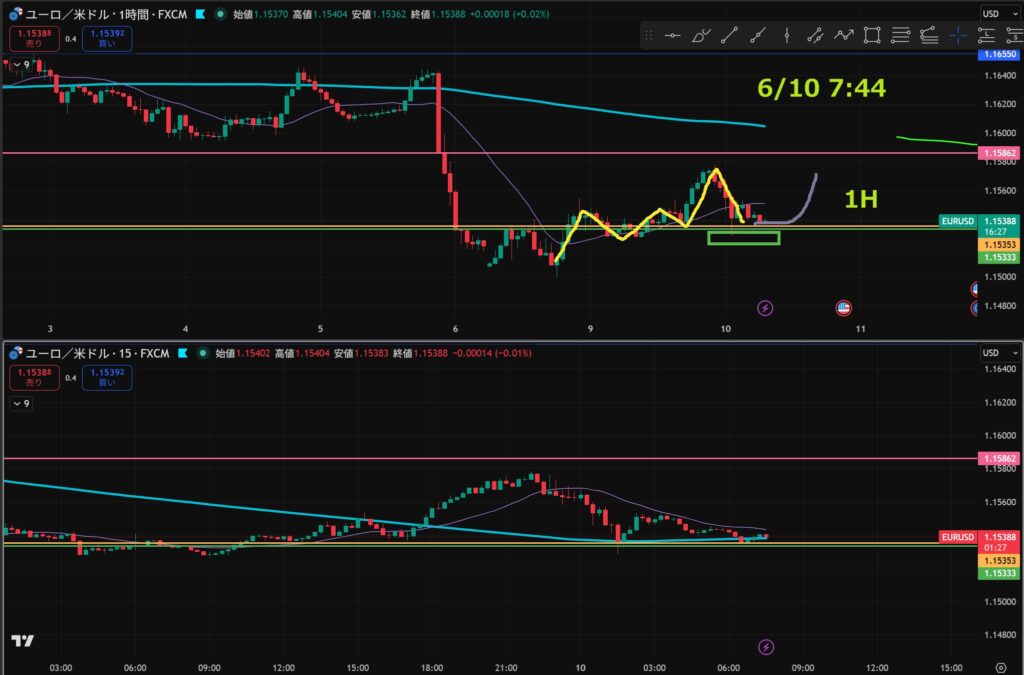Image resolution: width=1024 pixels, height=675 pixels.
Task: Select the brush drawing tool
Action: (x=701, y=35)
